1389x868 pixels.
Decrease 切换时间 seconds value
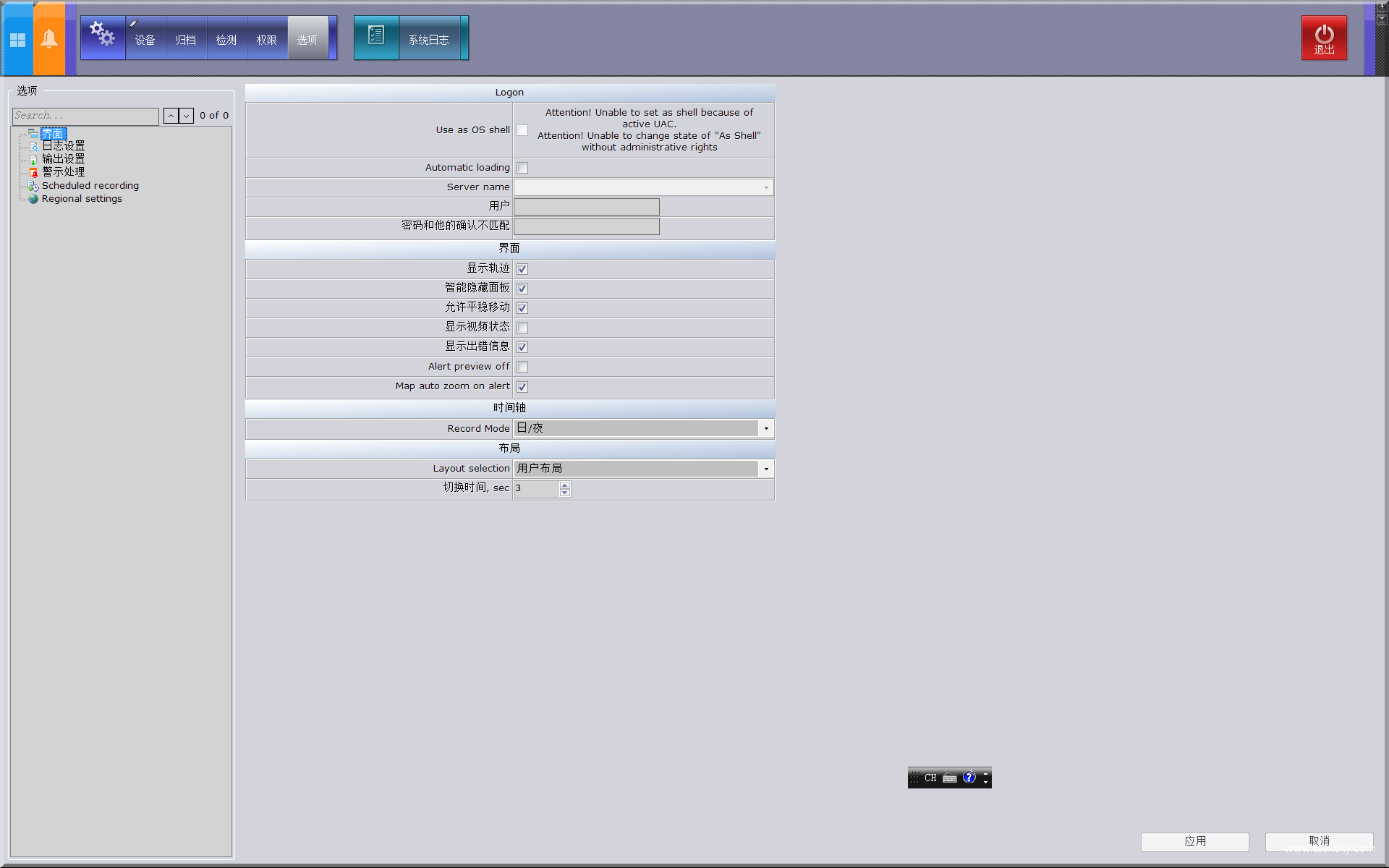[x=565, y=493]
